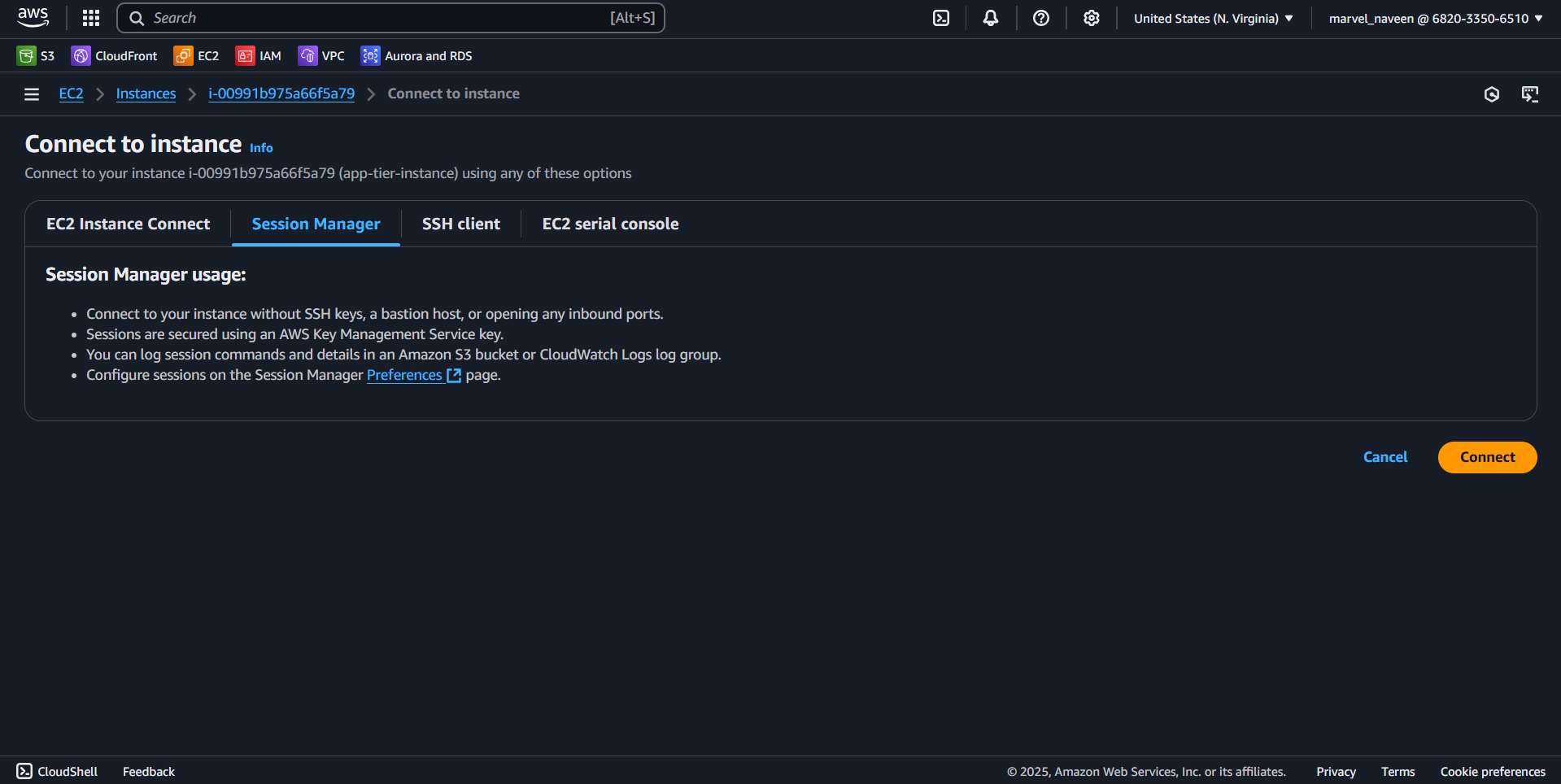Go to Instances breadcrumb link
Screen dimensions: 1561x784
pyautogui.click(x=146, y=94)
